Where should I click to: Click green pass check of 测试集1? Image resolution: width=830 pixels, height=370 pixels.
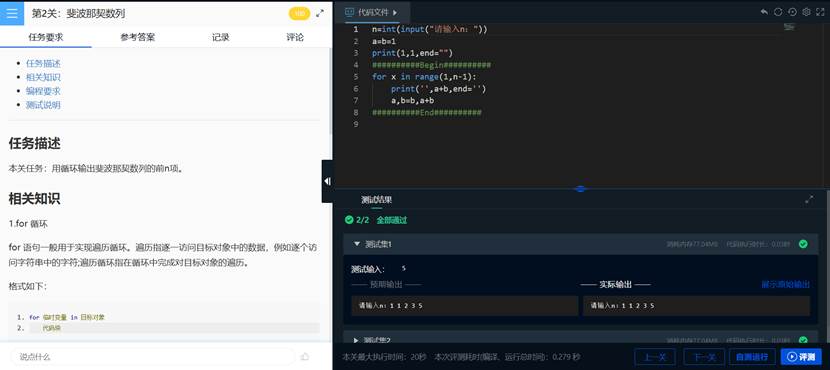click(x=803, y=244)
